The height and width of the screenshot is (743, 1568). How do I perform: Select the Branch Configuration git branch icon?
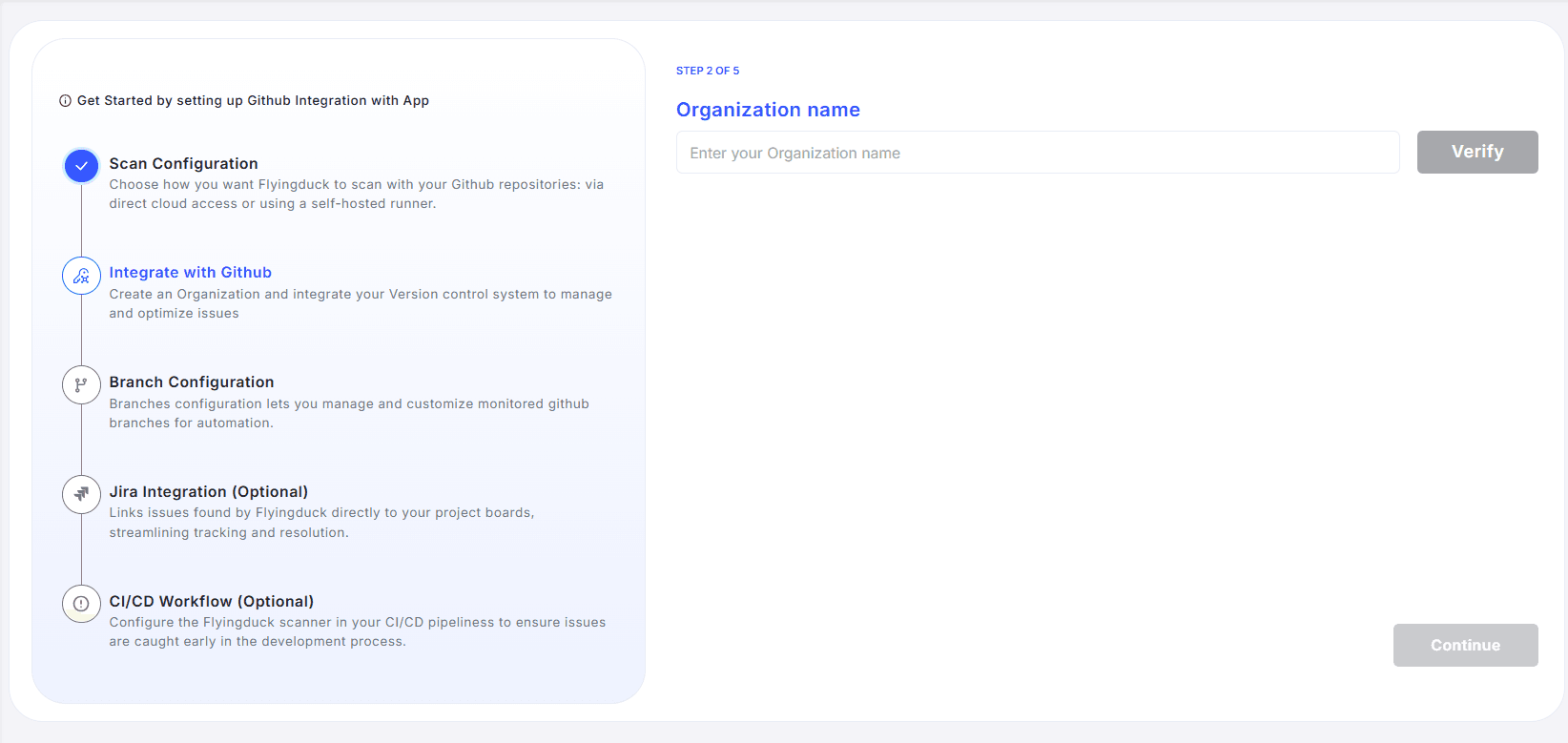pos(81,385)
